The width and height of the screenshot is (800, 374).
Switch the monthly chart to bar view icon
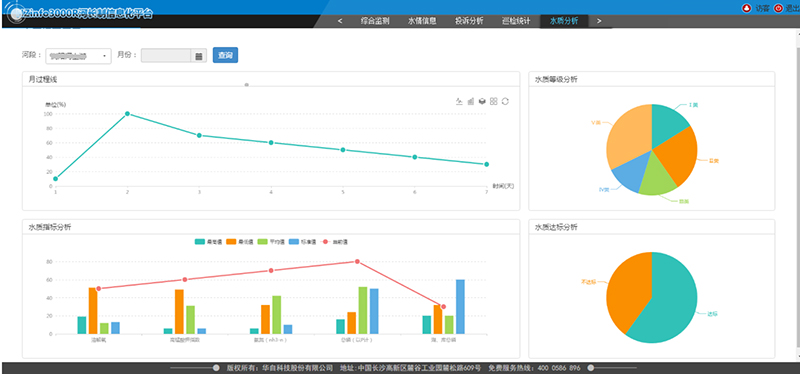tap(471, 101)
